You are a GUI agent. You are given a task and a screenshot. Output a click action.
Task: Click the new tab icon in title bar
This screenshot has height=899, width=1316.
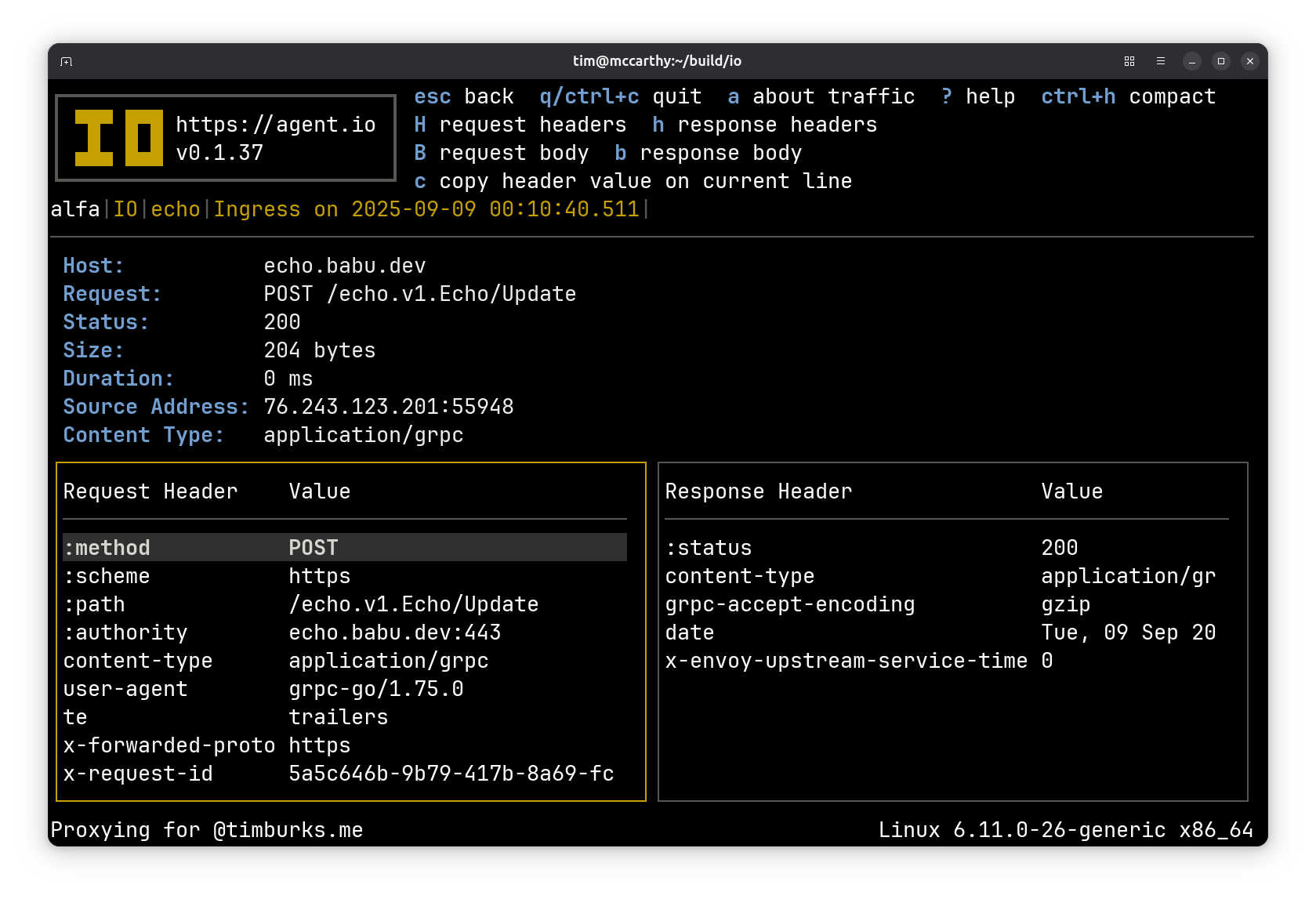point(67,61)
